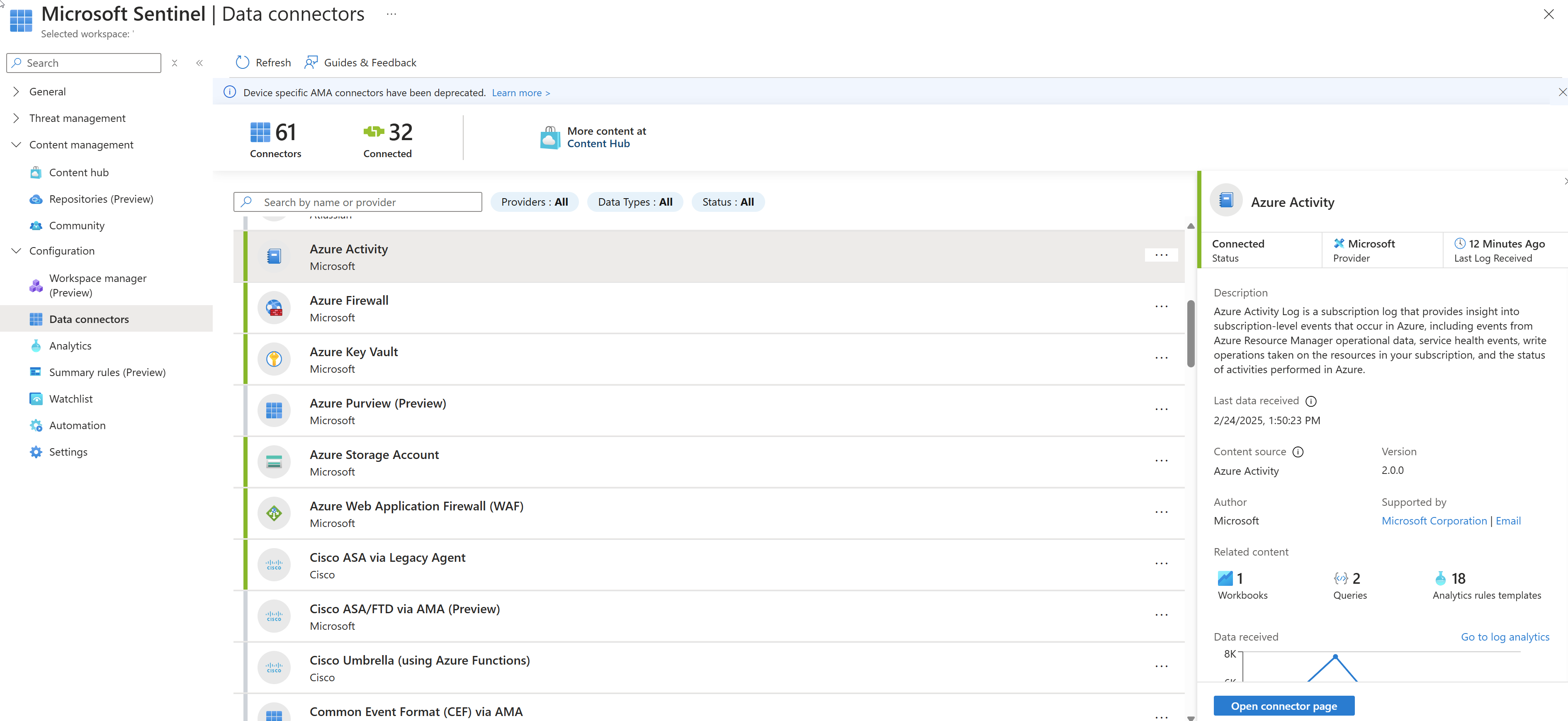Open the Providers filter dropdown

click(x=535, y=202)
